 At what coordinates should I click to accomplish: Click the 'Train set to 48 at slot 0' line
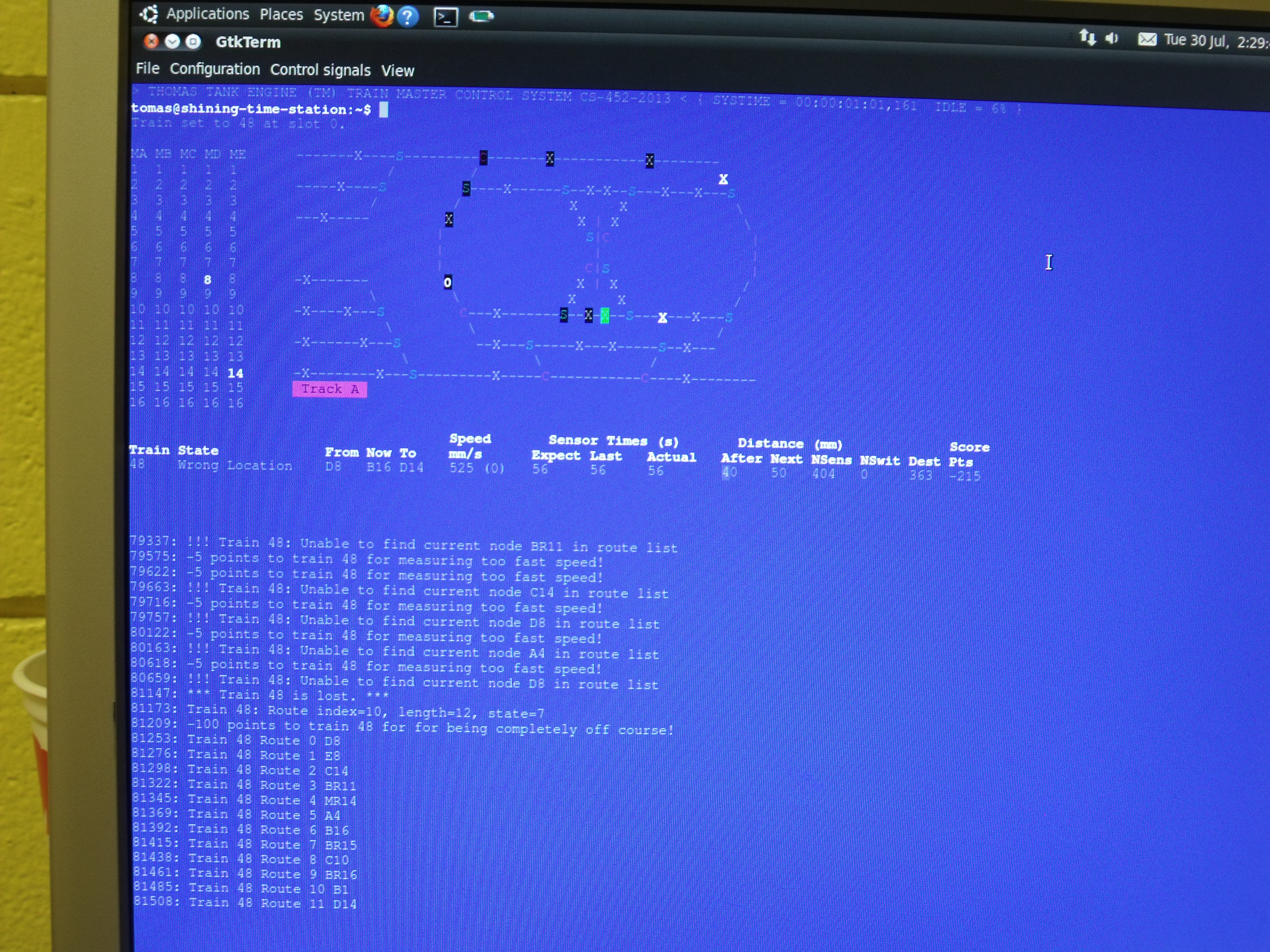tap(238, 124)
